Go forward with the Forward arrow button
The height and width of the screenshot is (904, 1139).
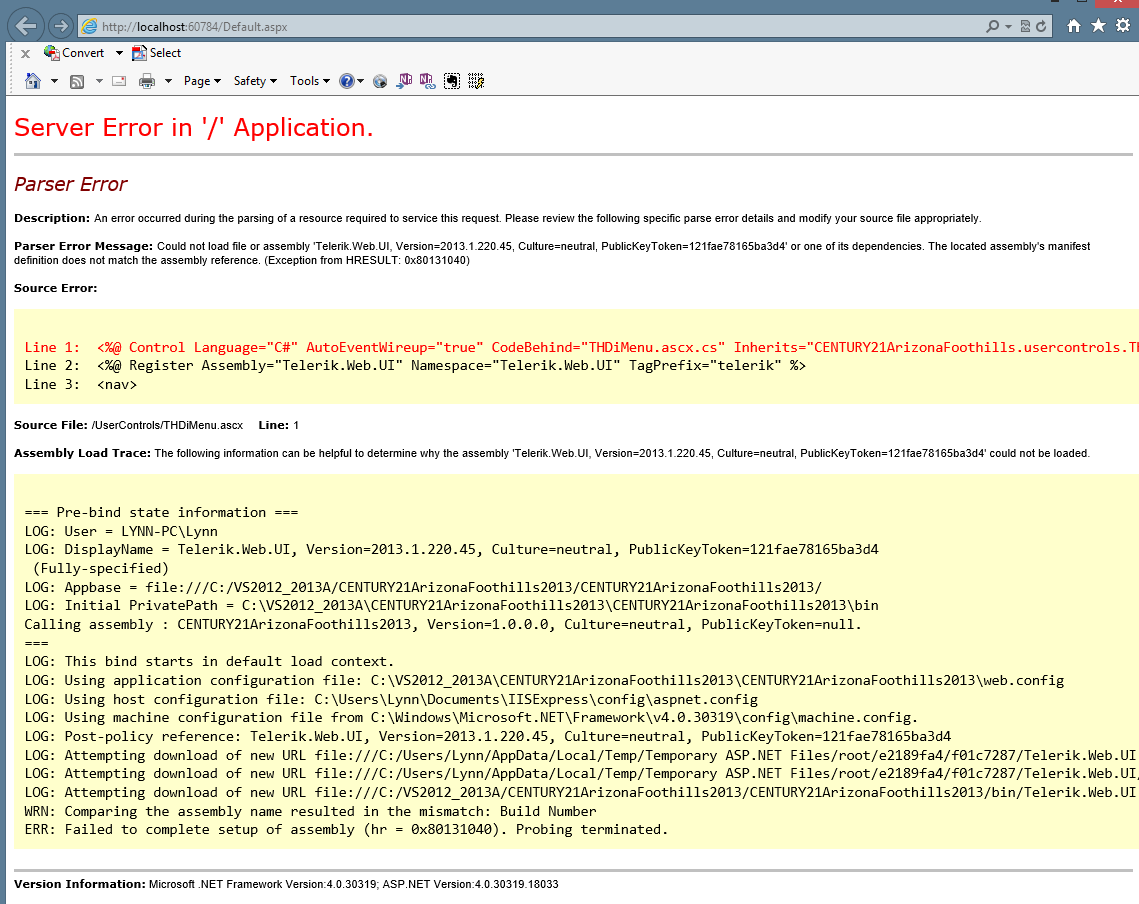(x=61, y=26)
